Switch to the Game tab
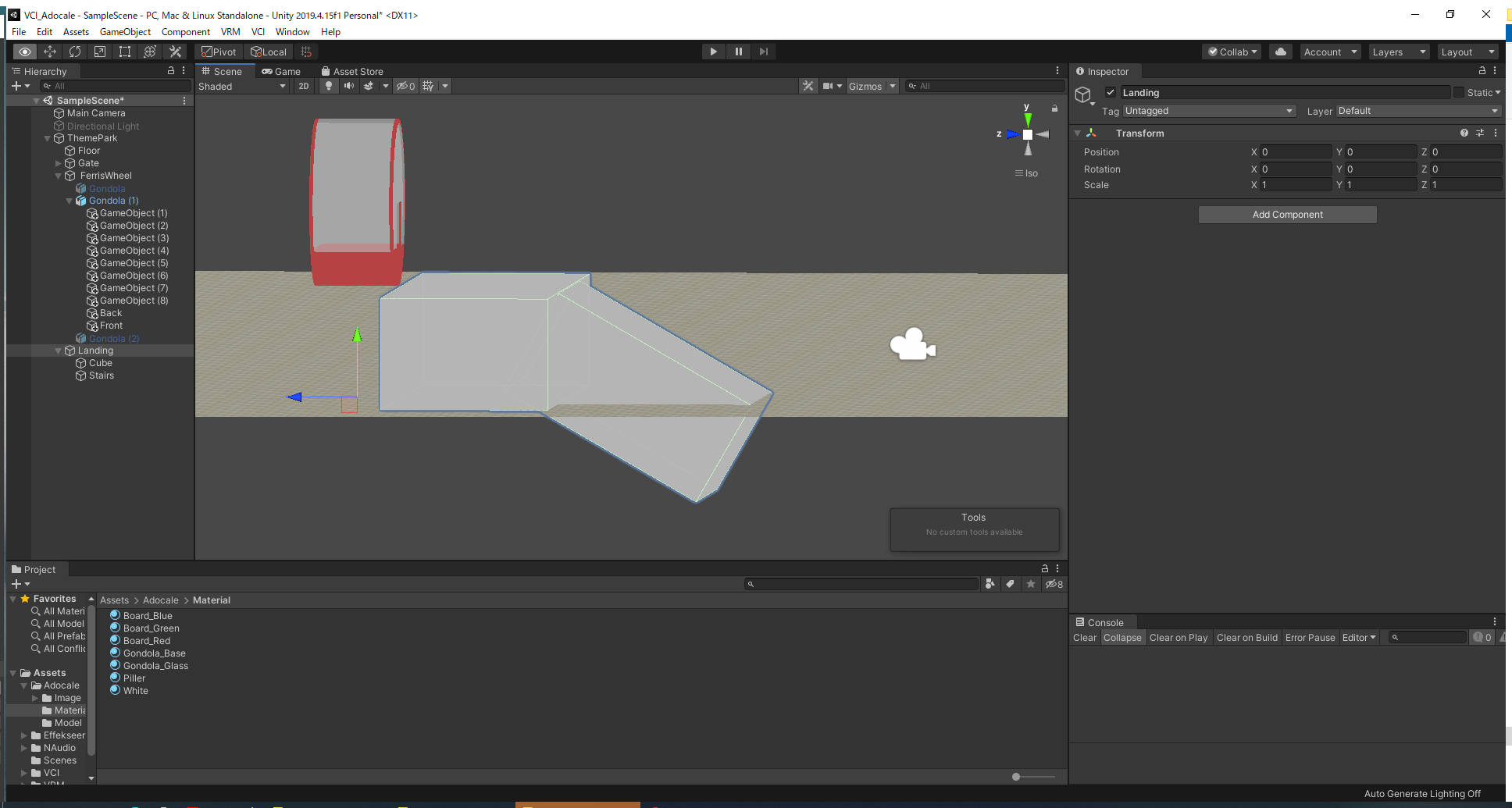This screenshot has height=808, width=1512. [281, 71]
